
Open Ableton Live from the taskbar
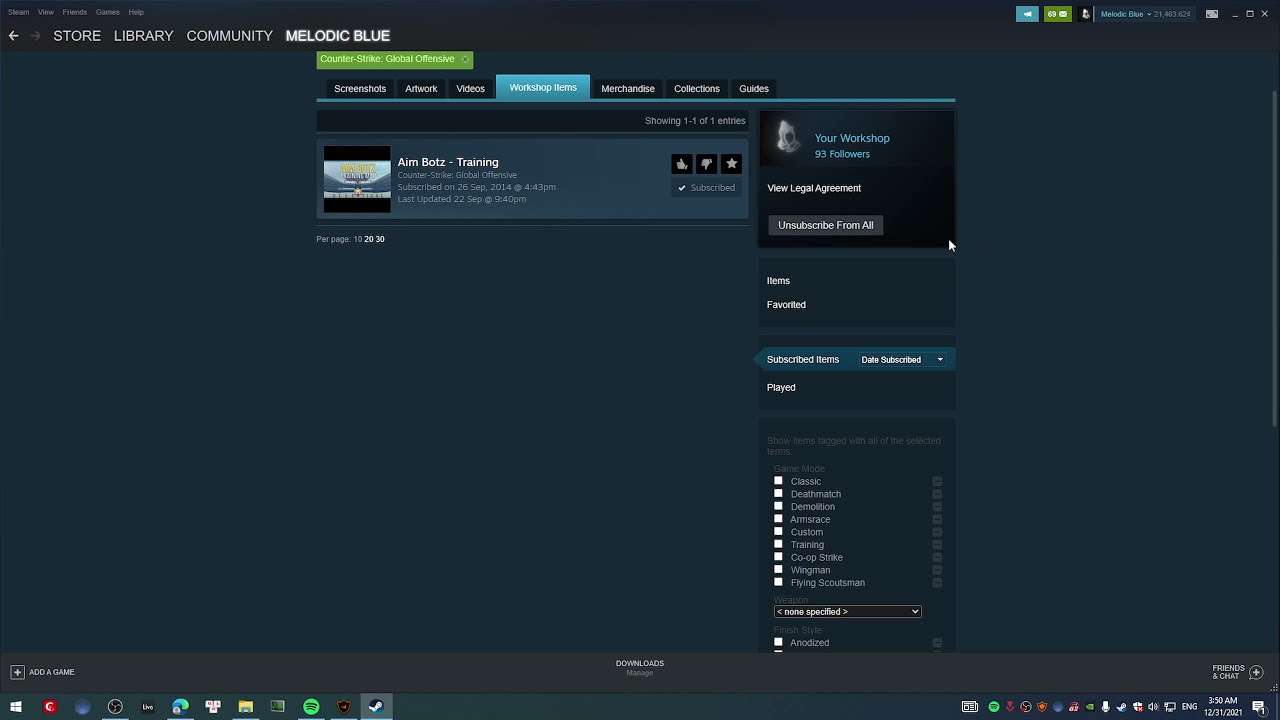[148, 707]
